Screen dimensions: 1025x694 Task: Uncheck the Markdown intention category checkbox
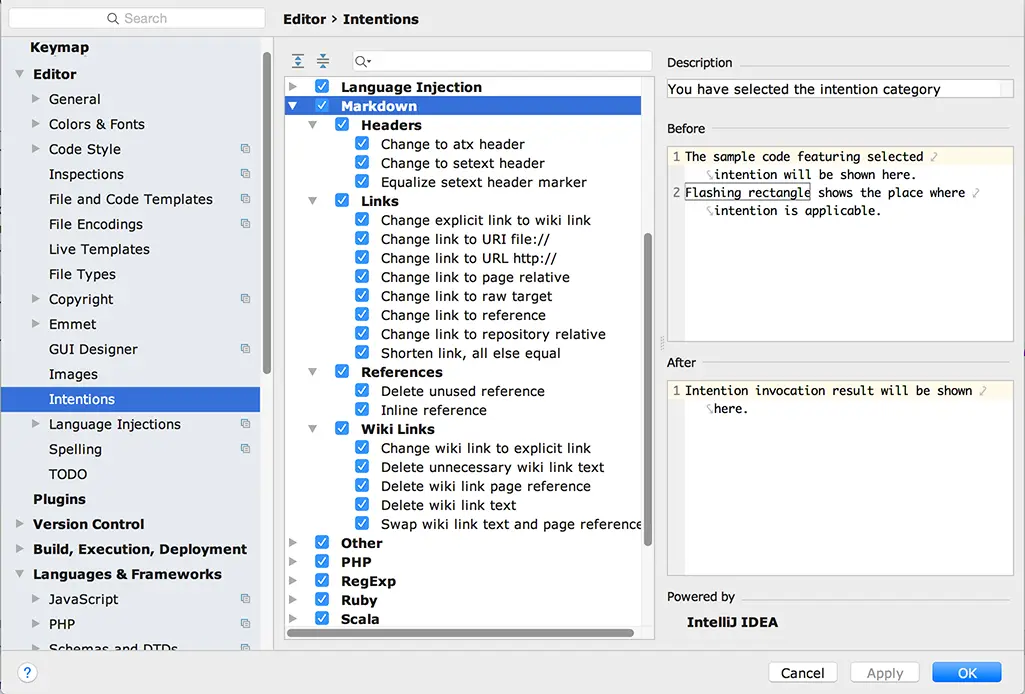322,105
